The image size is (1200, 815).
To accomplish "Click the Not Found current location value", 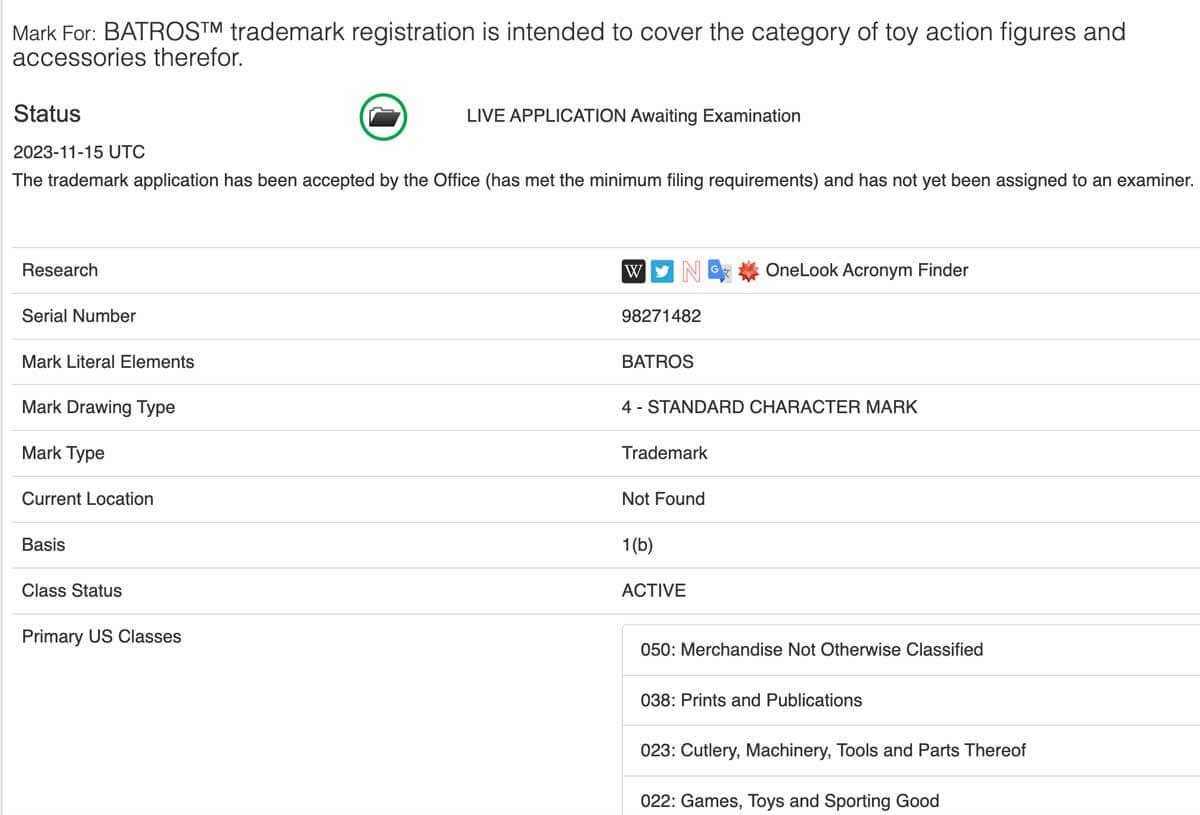I will click(663, 498).
